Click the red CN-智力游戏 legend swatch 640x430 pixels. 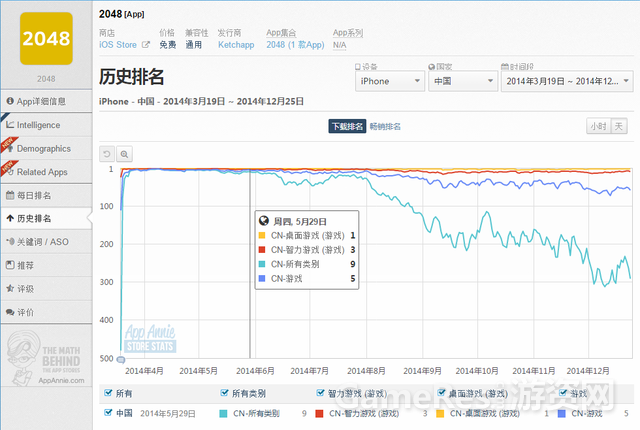[319, 414]
